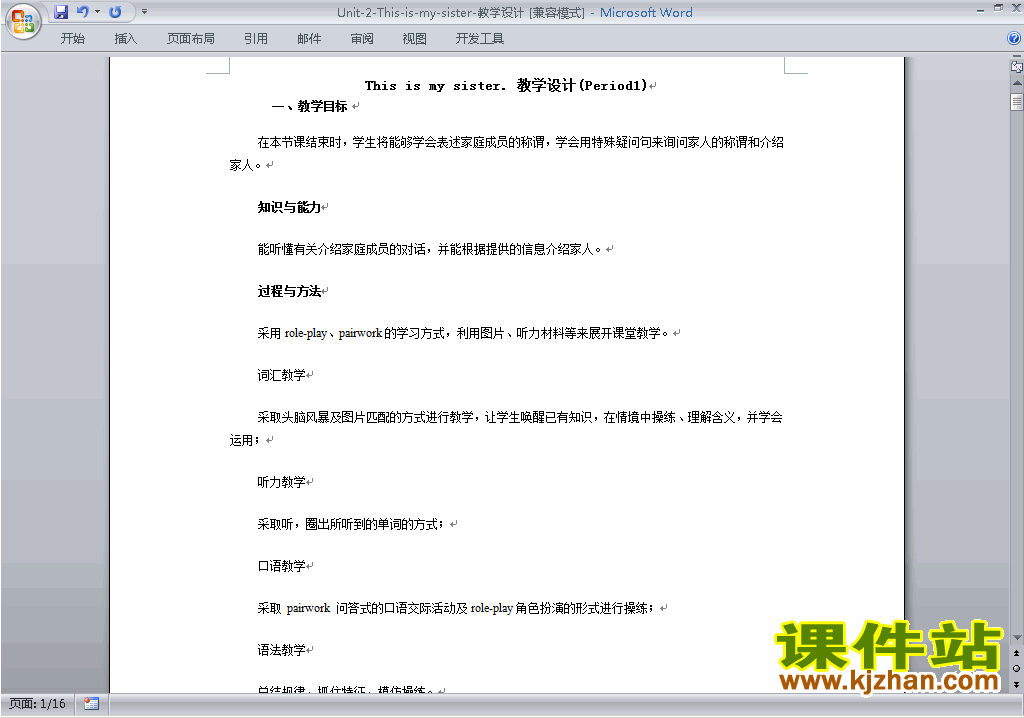Click the sentence starting 采取头脑风暴

pos(506,429)
